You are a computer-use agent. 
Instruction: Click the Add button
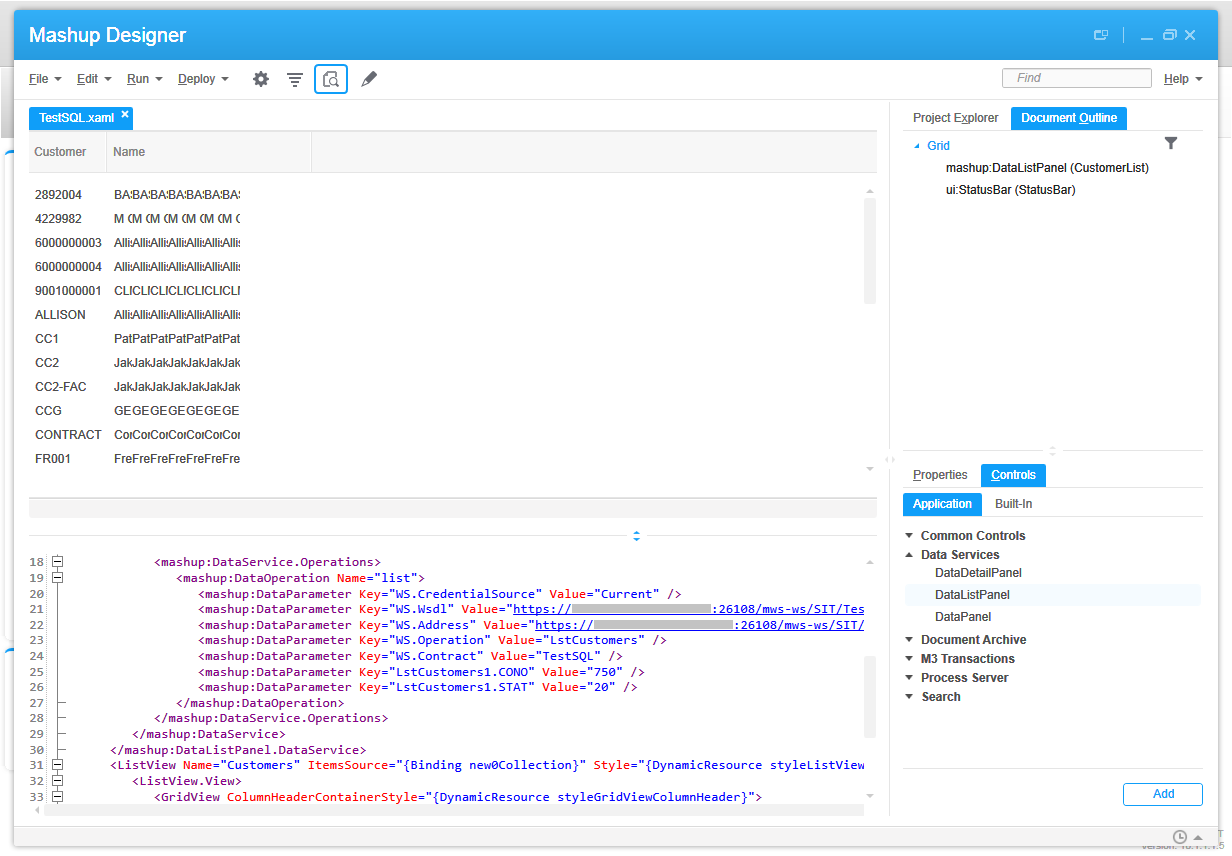click(x=1163, y=794)
